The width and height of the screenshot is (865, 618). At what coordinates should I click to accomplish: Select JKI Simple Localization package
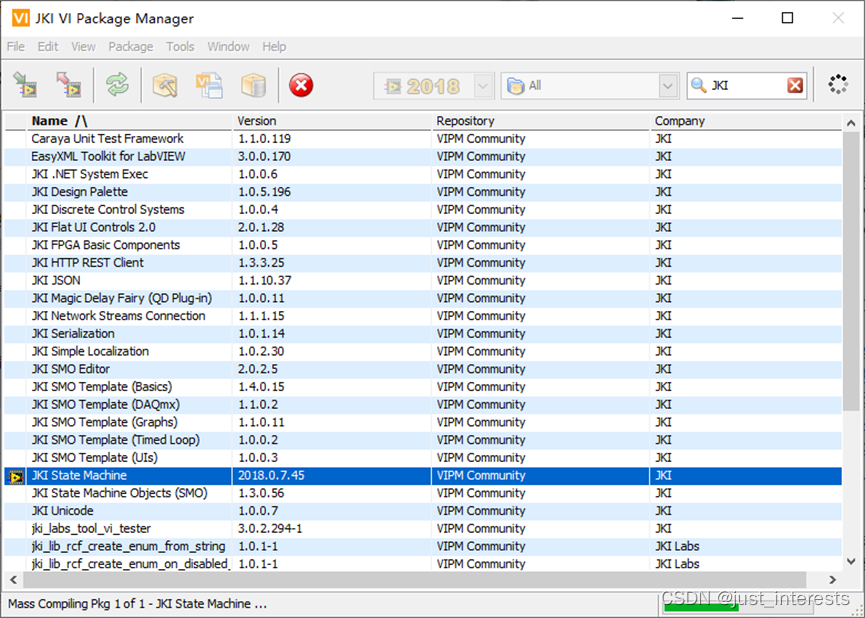[x=423, y=351]
